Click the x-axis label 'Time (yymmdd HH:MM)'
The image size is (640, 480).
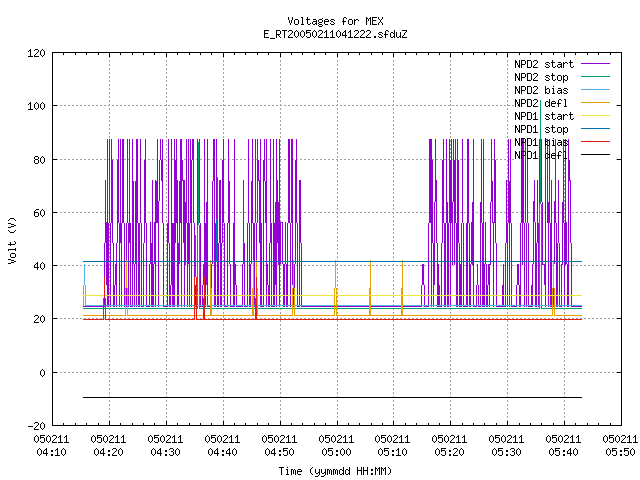pos(335,471)
